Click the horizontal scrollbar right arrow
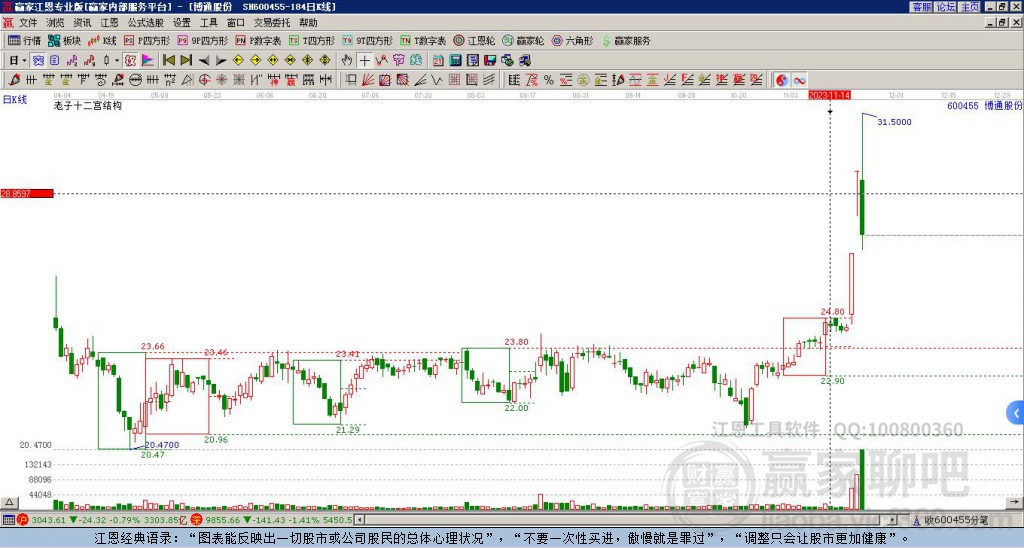Image resolution: width=1024 pixels, height=548 pixels. 892,520
